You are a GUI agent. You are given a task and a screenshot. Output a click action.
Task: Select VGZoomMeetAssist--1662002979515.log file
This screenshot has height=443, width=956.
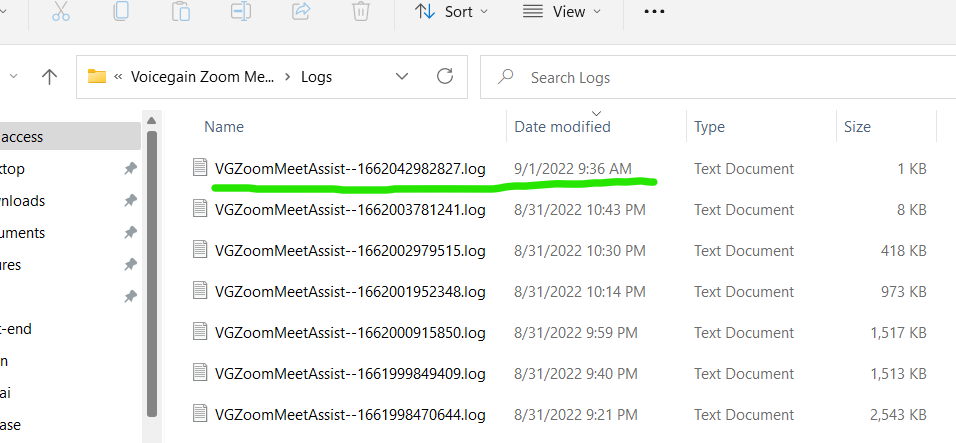[x=350, y=250]
